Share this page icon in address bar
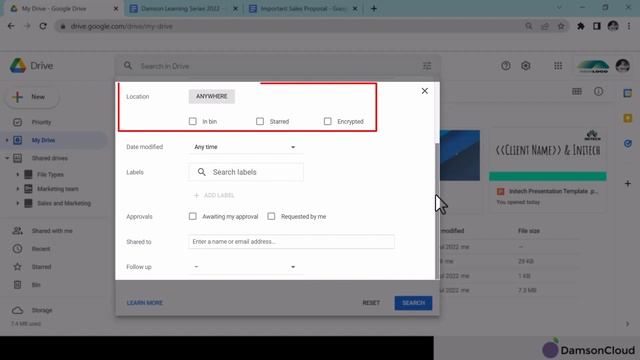The width and height of the screenshot is (640, 360). coord(545,26)
